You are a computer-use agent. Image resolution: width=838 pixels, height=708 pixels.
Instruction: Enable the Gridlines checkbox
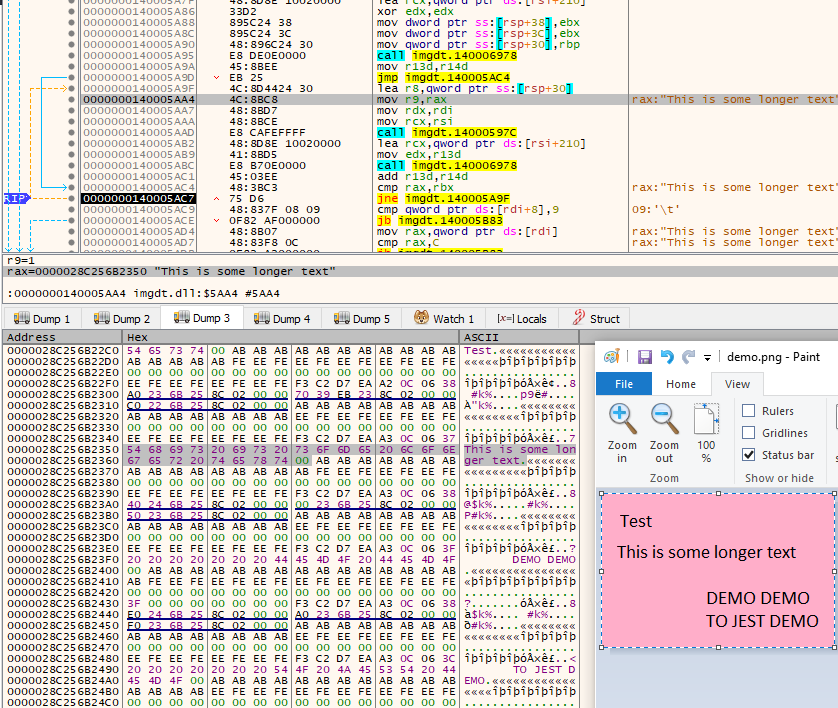coord(749,432)
